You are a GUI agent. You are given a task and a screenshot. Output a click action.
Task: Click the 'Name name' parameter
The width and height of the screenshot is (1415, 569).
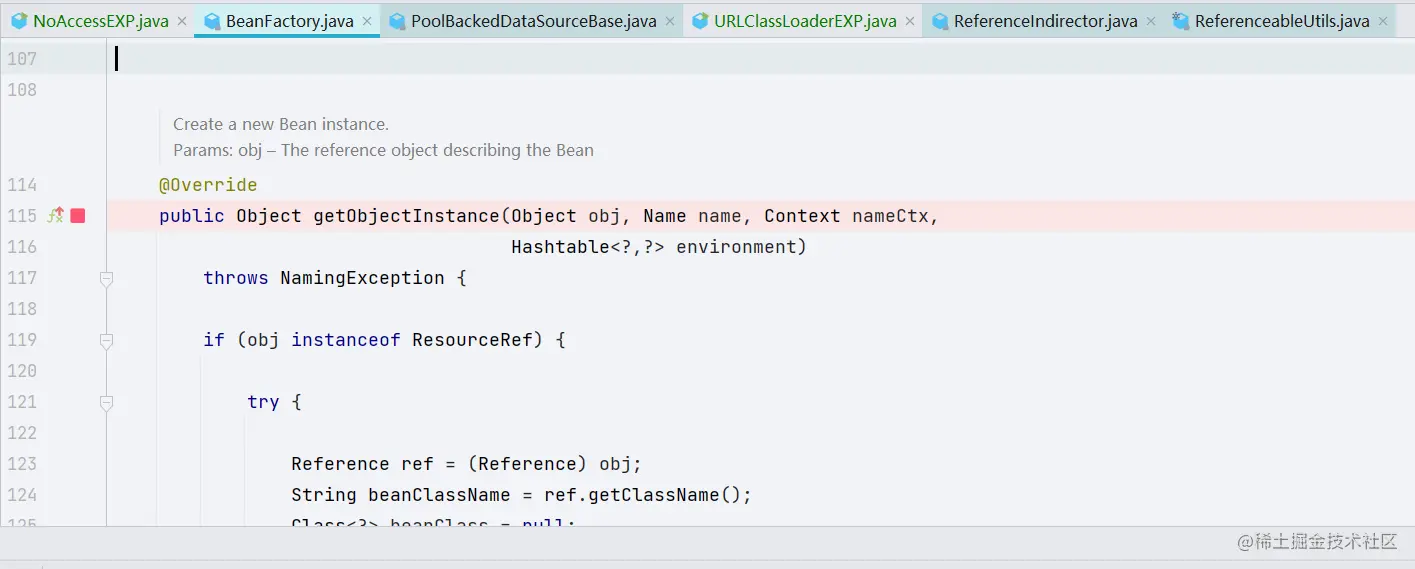tap(692, 216)
